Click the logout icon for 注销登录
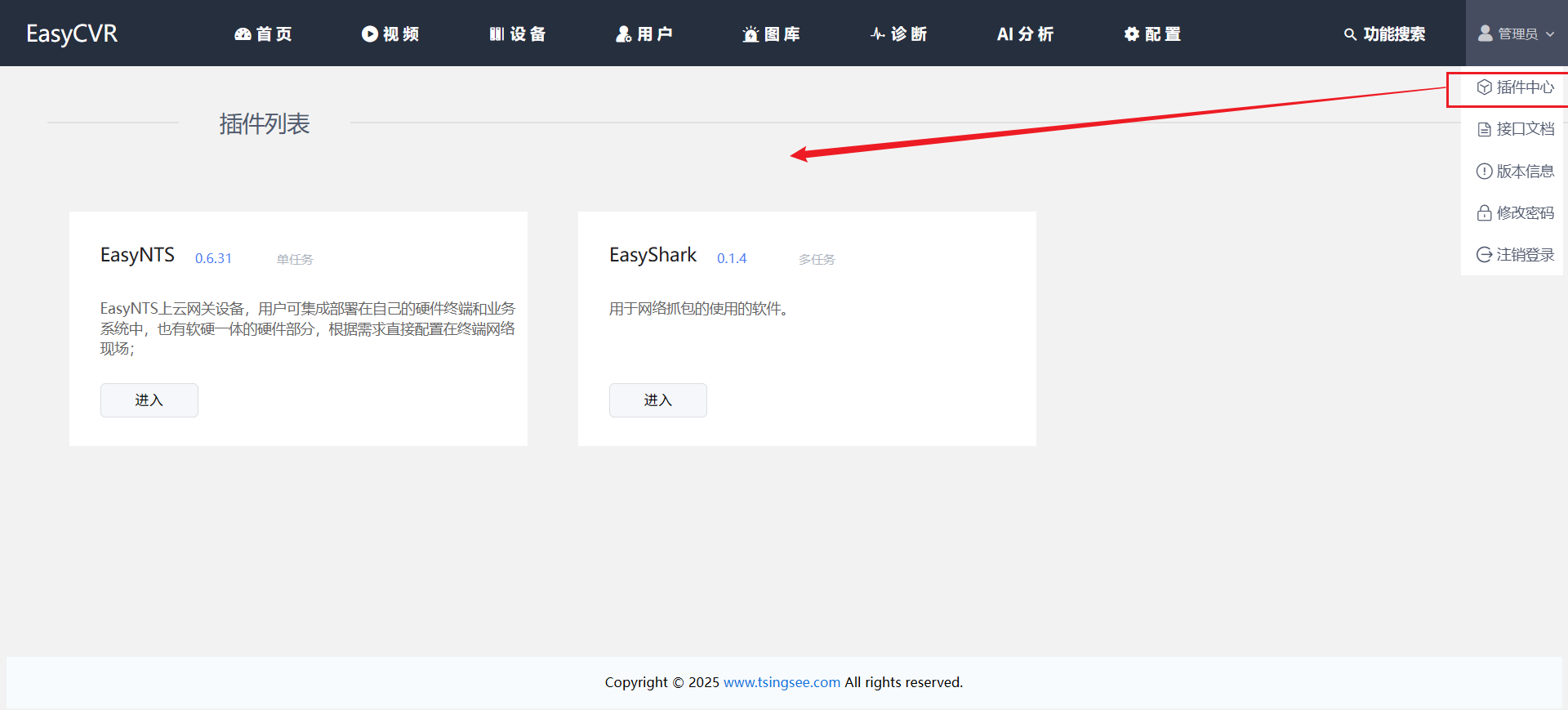Screen dimensions: 1568x710 1485,255
